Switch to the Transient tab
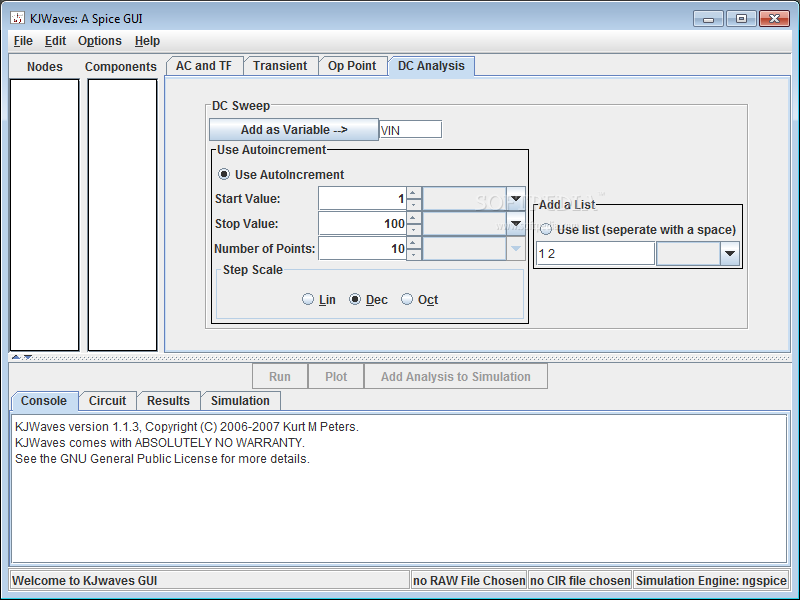The image size is (800, 600). [x=280, y=66]
